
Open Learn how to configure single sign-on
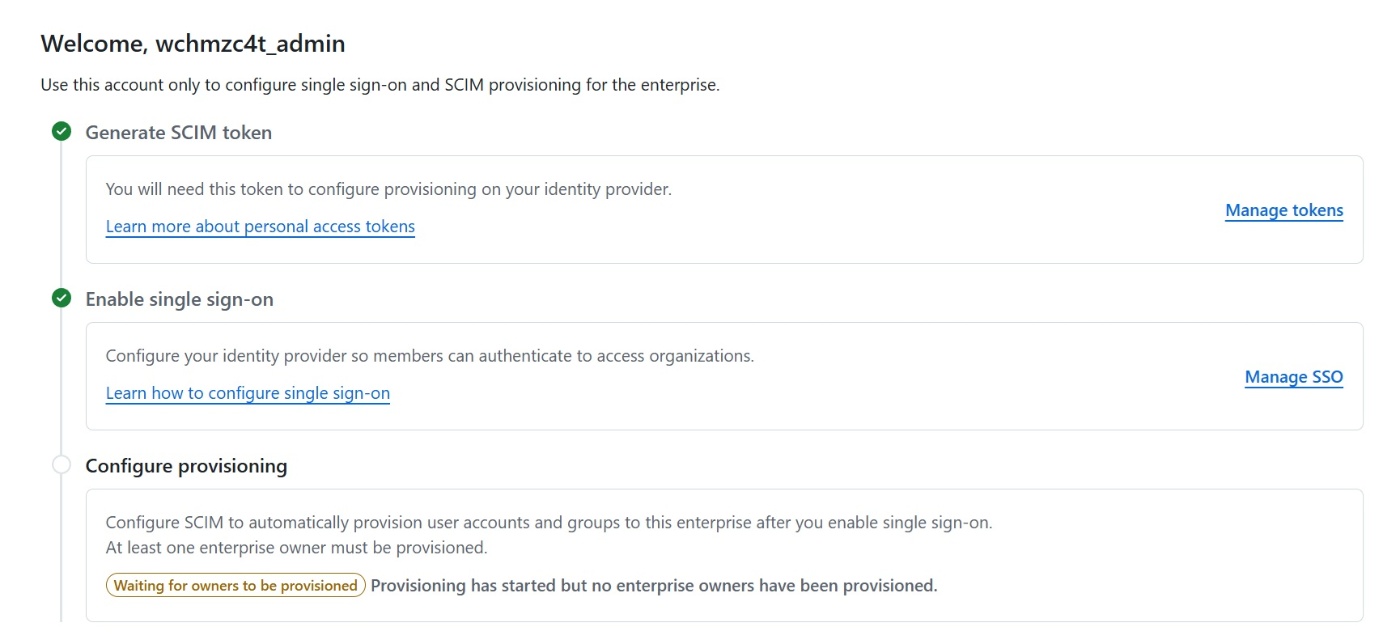248,394
